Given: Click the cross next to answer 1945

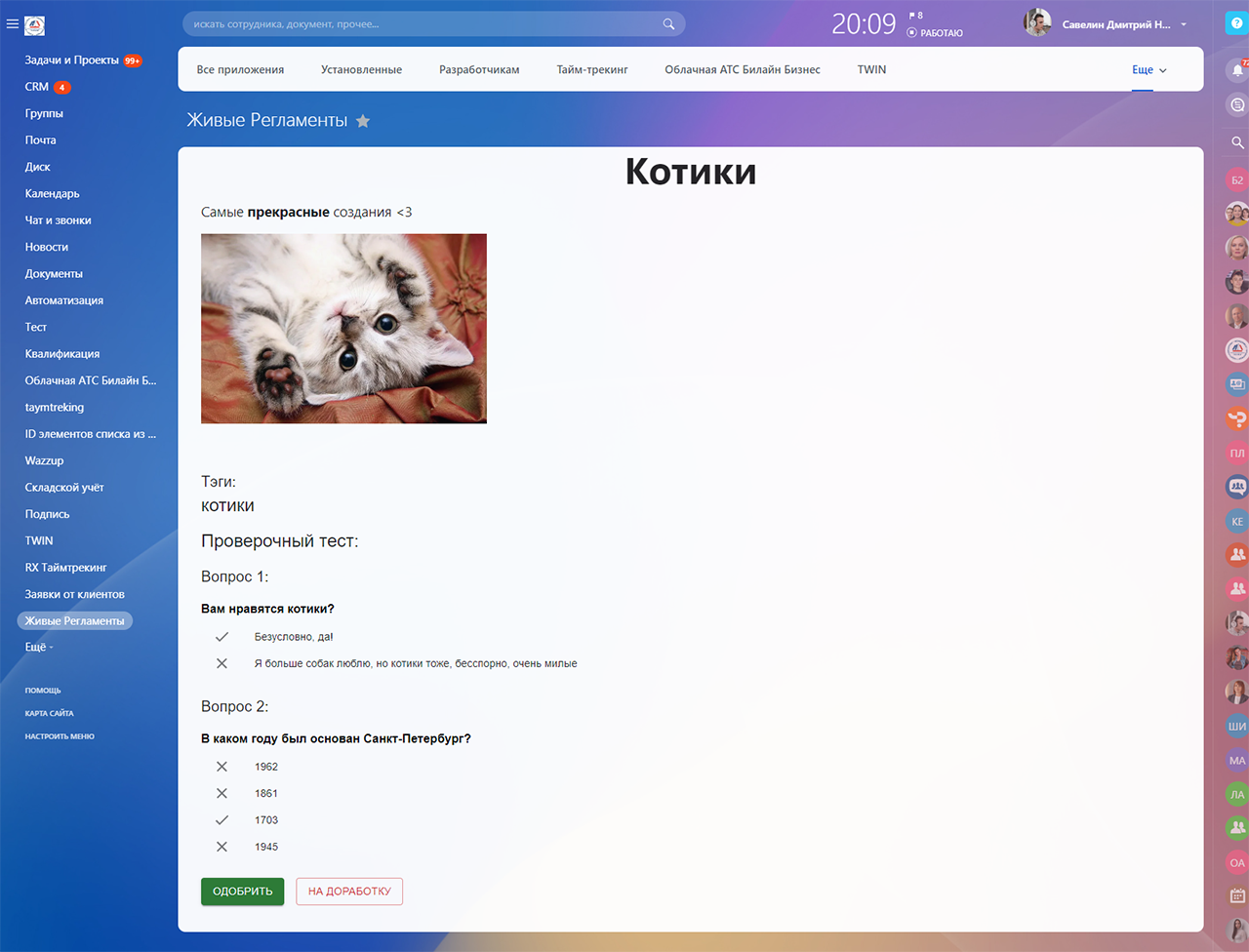Looking at the screenshot, I should tap(222, 847).
